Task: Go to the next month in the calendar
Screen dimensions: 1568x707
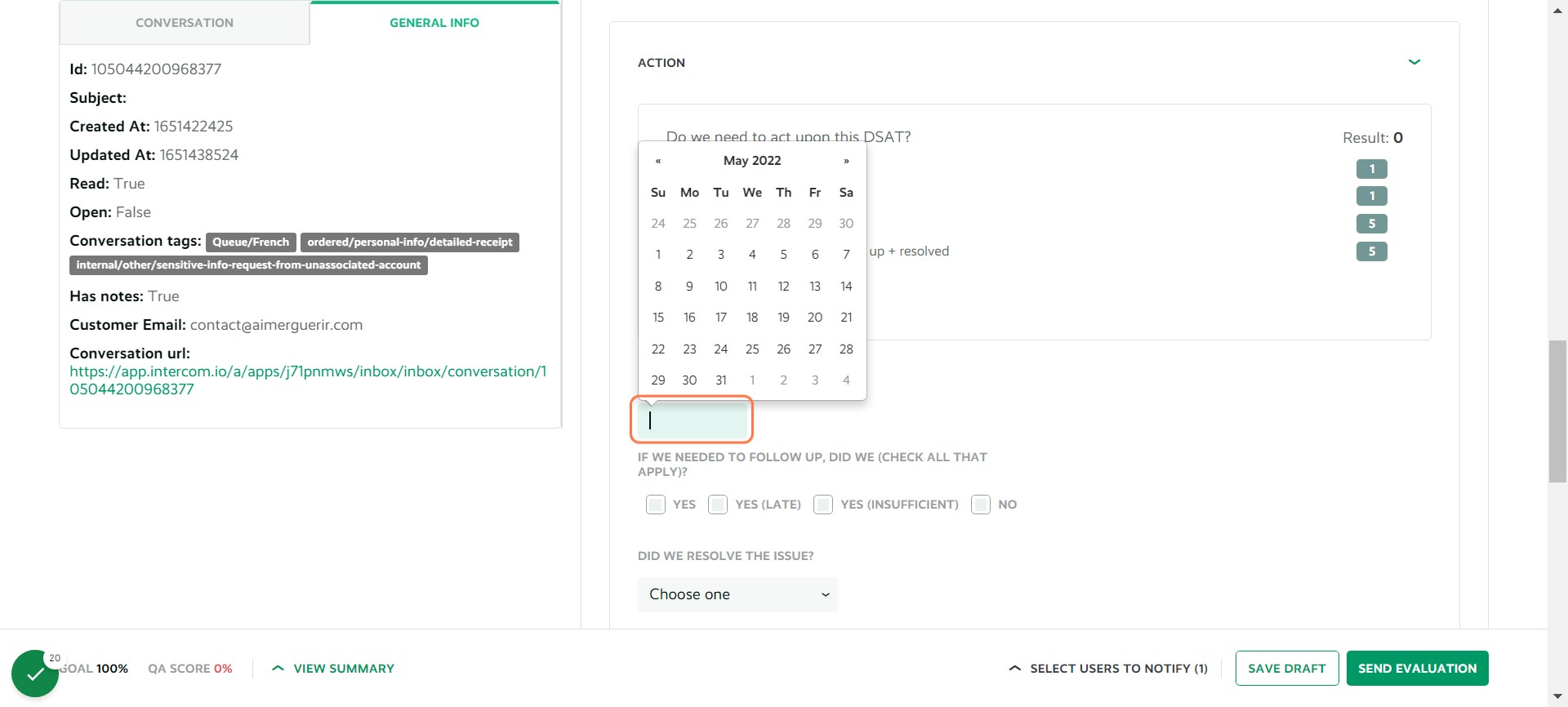Action: [x=846, y=161]
